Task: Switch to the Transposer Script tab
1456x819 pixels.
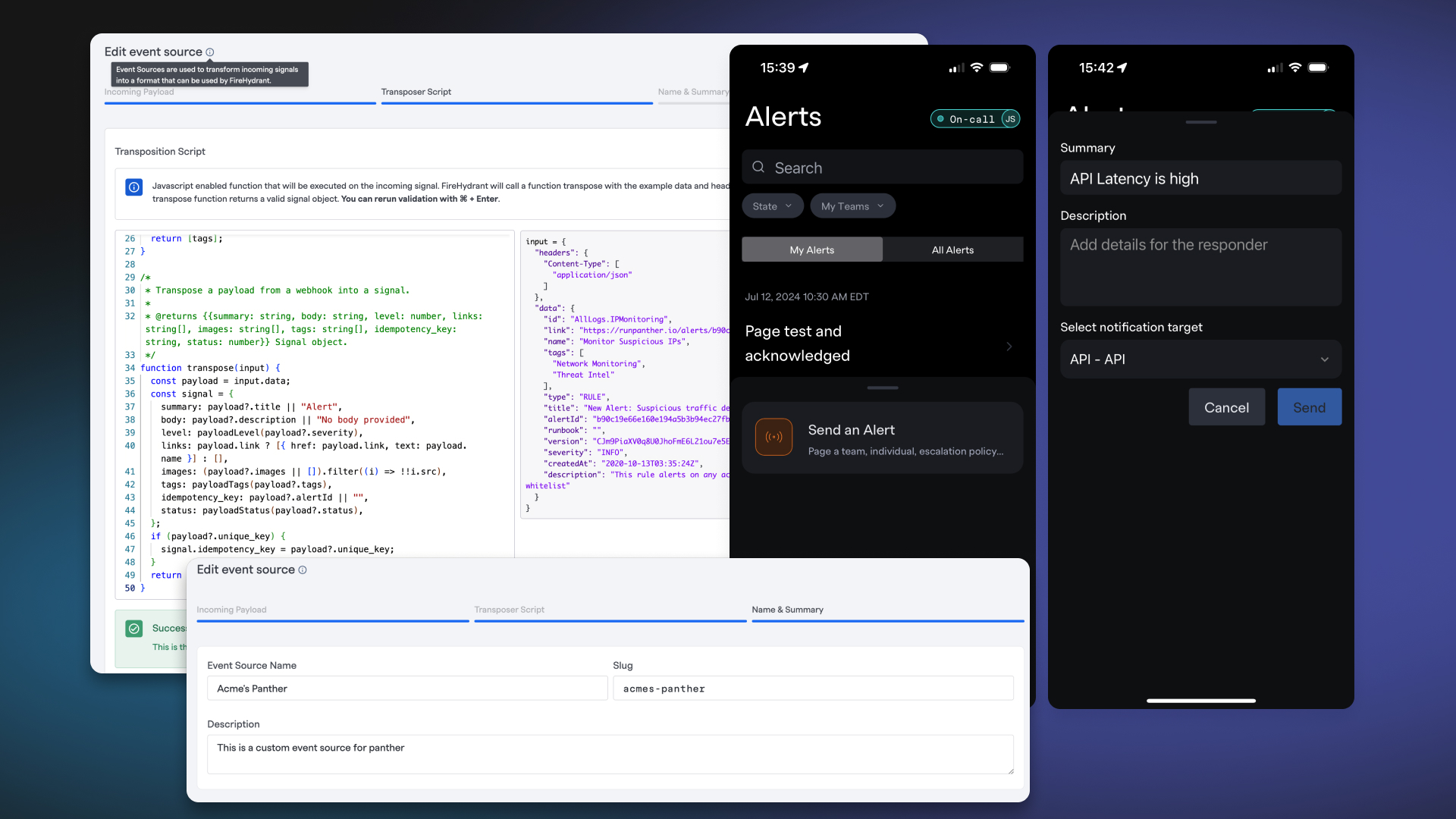Action: pos(510,609)
